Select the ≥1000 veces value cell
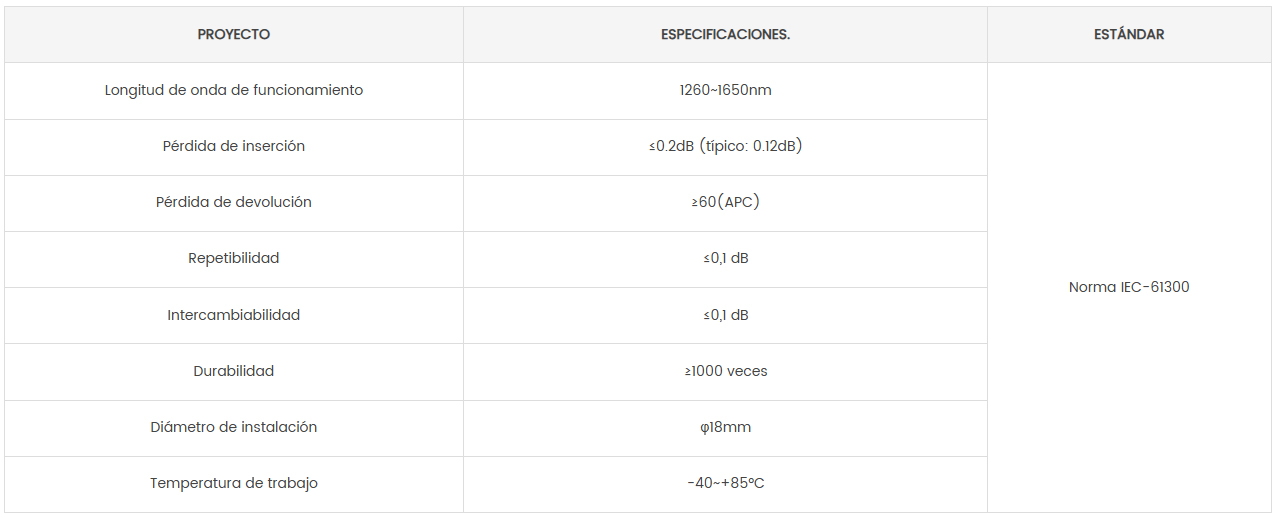Screen dimensions: 1279x518 tap(725, 371)
